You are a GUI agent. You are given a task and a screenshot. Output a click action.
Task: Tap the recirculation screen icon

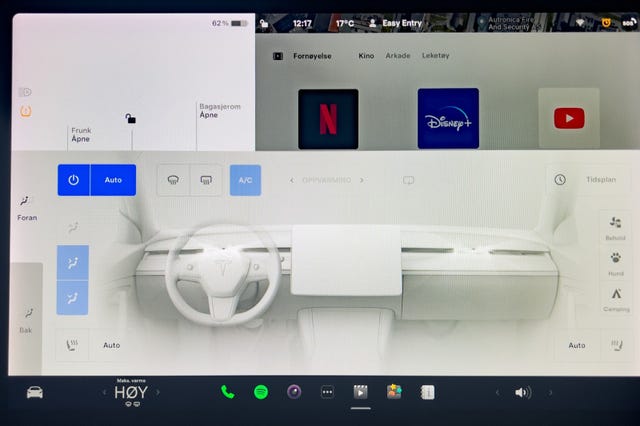pos(409,180)
